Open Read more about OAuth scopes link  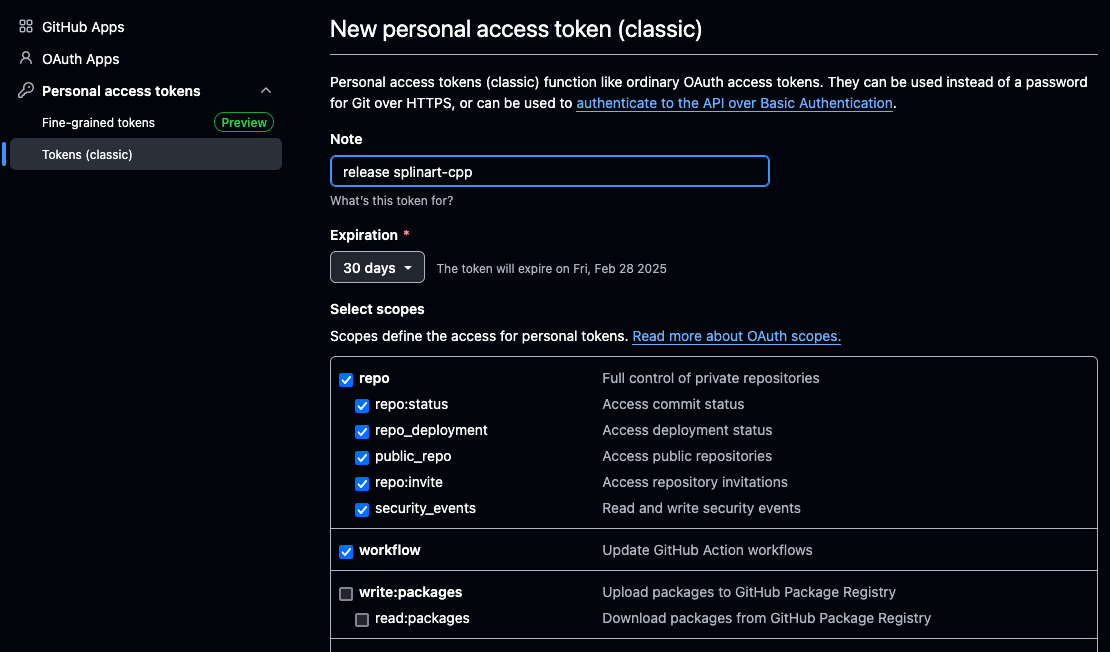736,336
